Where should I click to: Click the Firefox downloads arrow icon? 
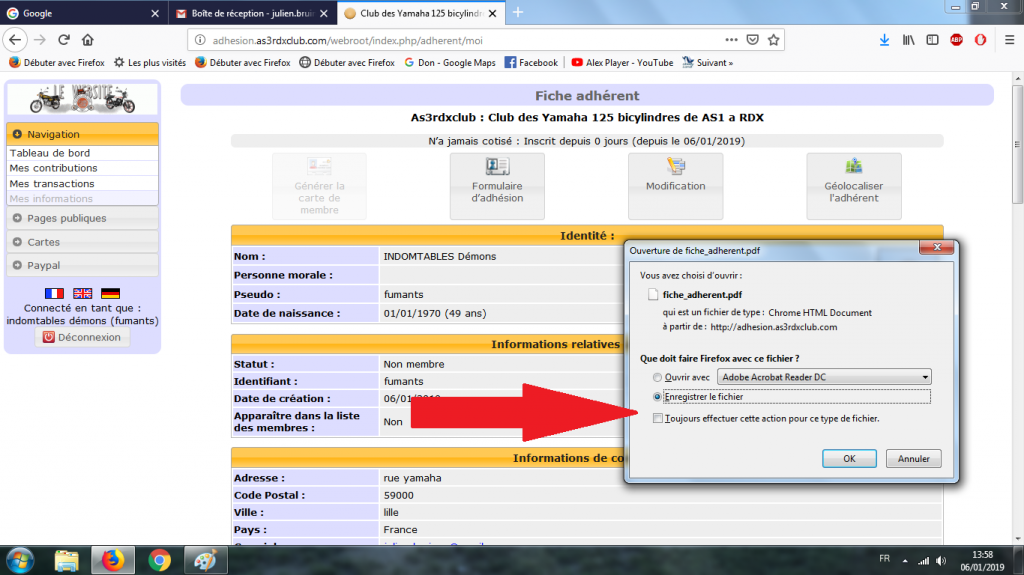click(884, 40)
